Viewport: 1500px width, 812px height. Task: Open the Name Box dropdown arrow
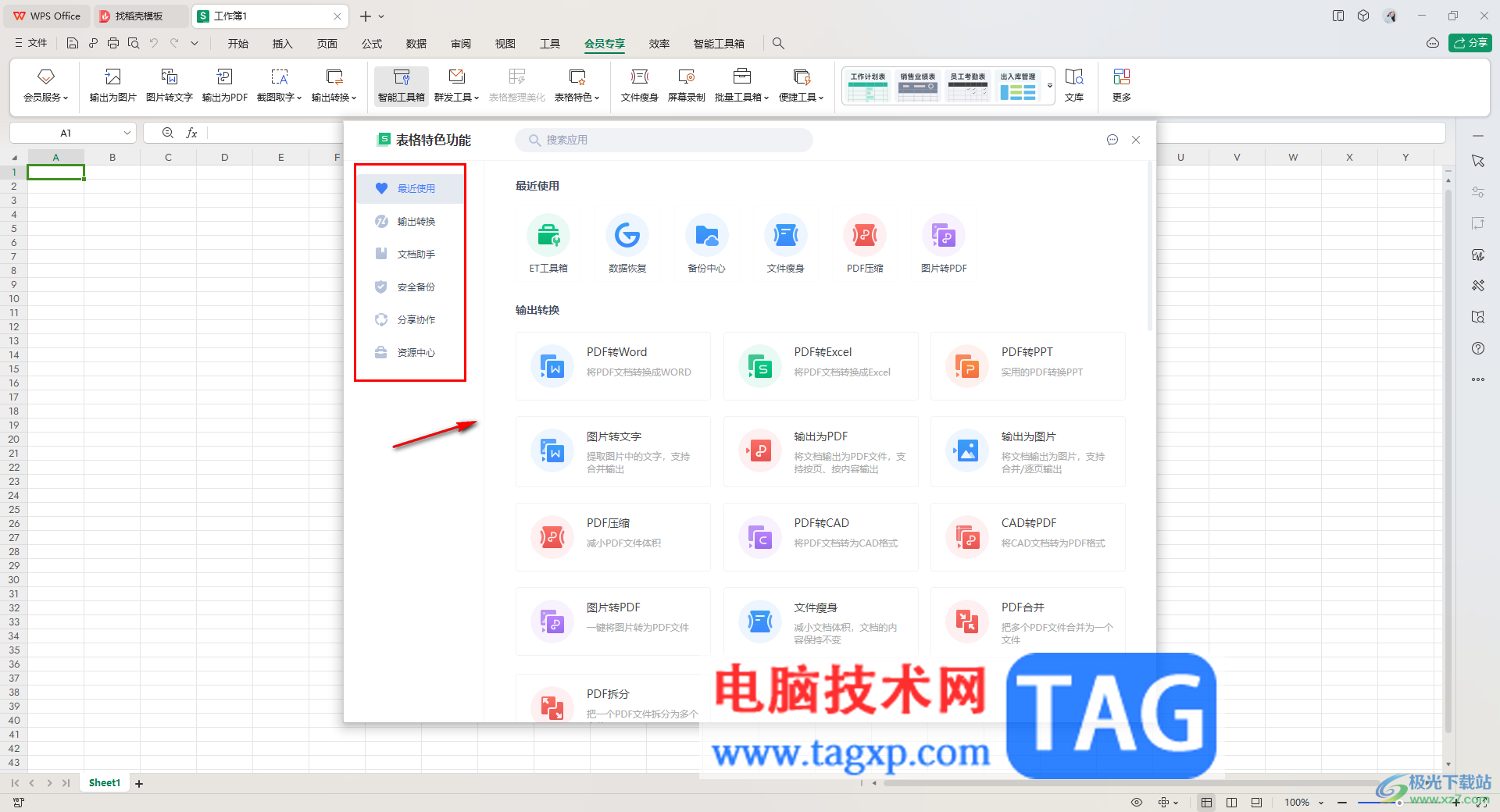click(127, 134)
